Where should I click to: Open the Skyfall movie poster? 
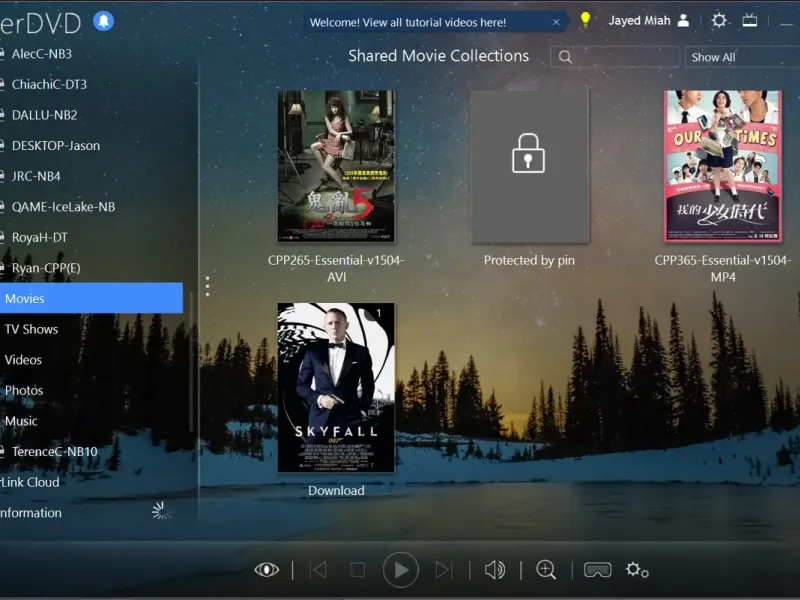point(336,388)
